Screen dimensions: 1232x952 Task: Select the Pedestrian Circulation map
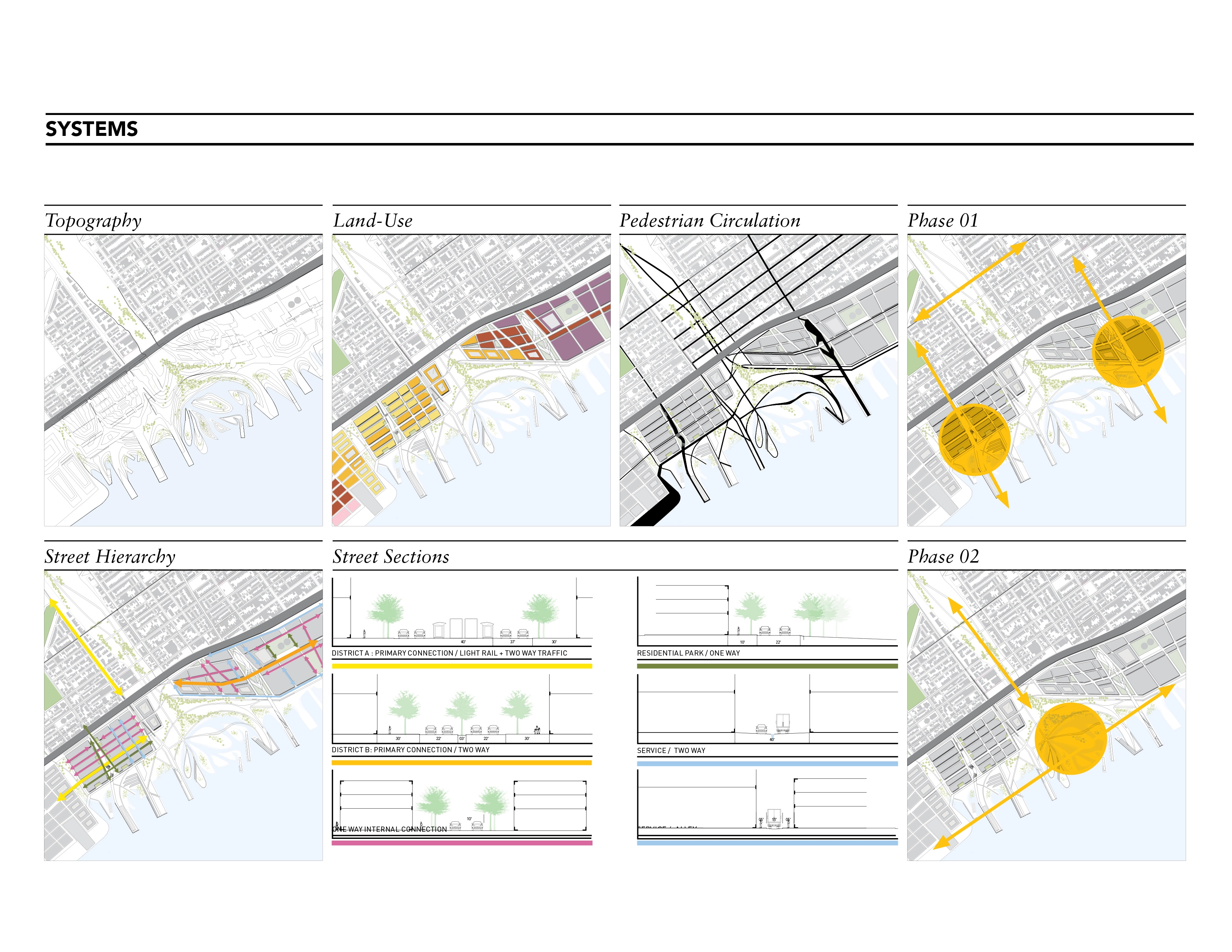click(x=759, y=381)
